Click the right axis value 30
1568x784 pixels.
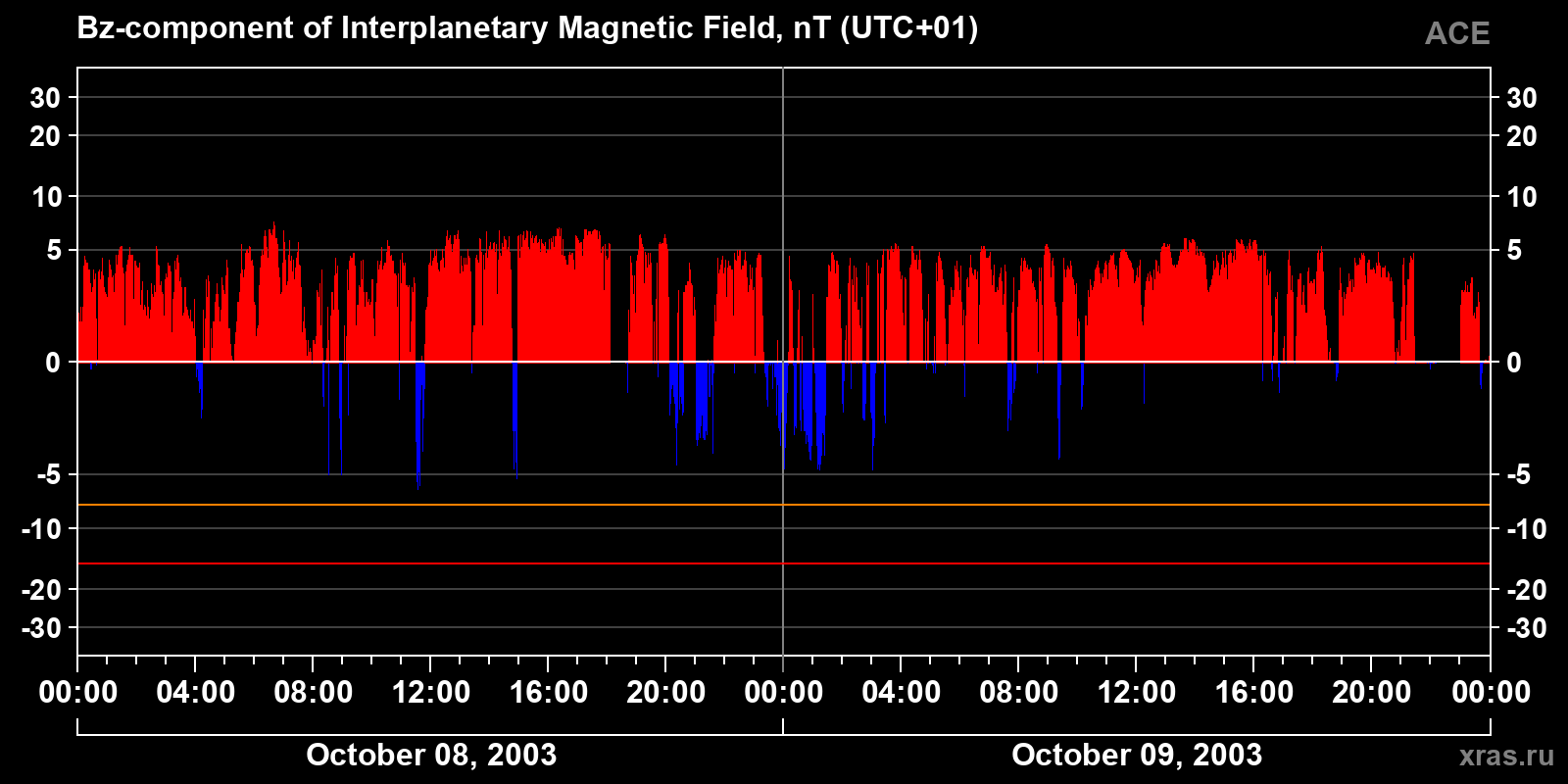(1521, 98)
